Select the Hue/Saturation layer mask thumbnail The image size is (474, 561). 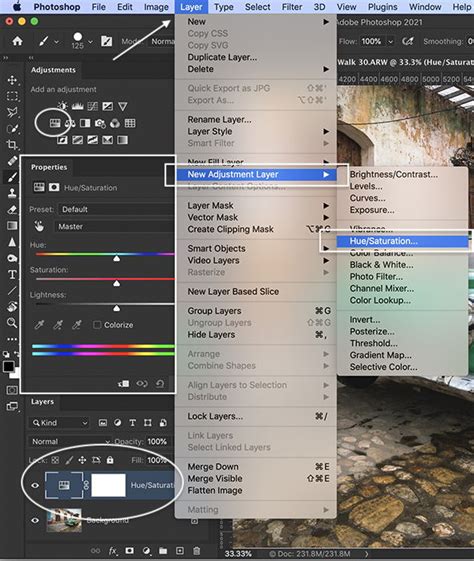coord(108,486)
